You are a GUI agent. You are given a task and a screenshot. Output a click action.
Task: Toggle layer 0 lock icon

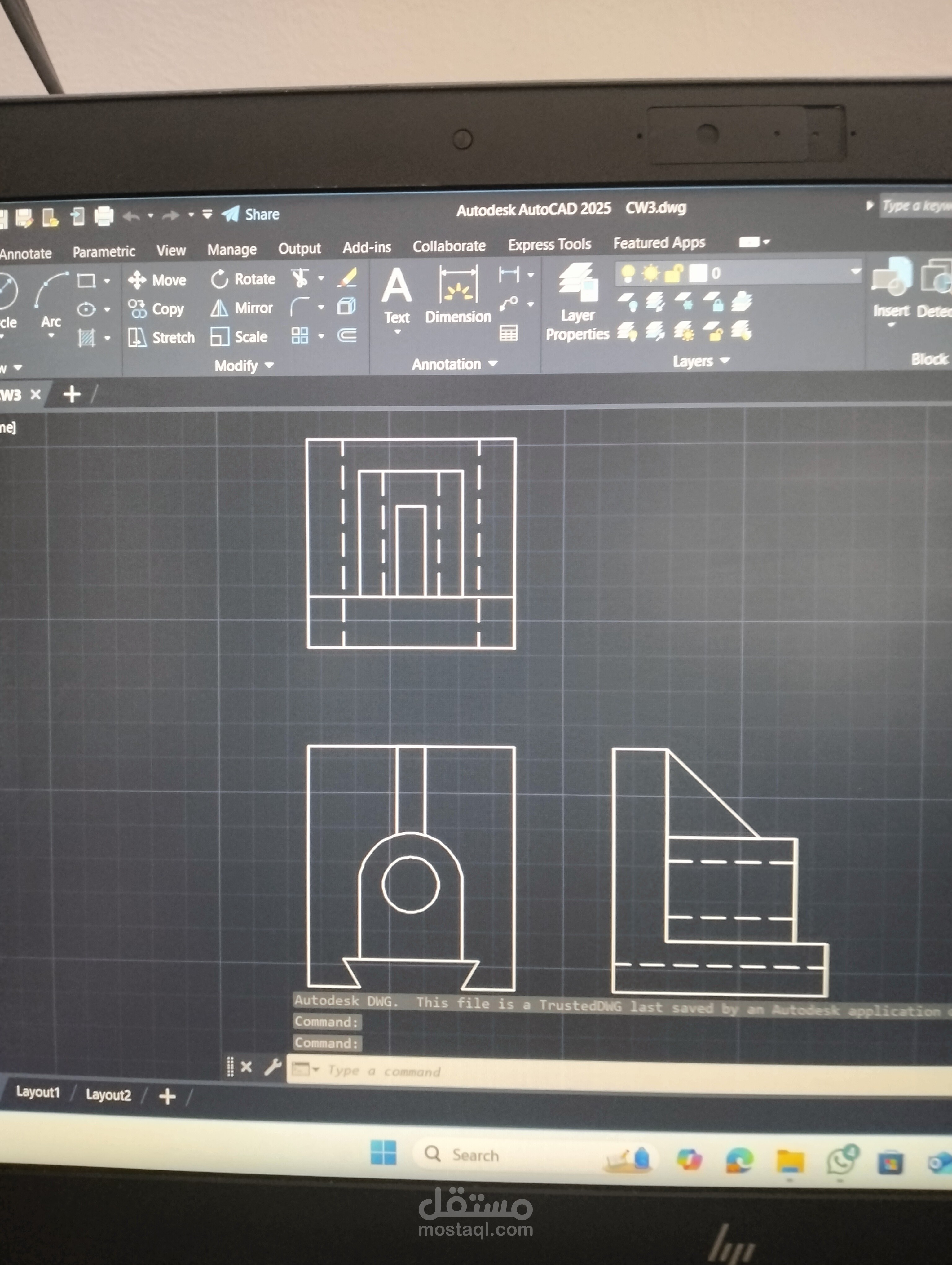pyautogui.click(x=674, y=273)
